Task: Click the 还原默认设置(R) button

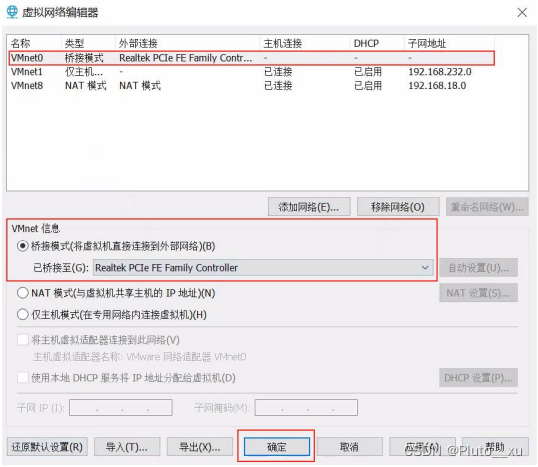Action: click(47, 447)
